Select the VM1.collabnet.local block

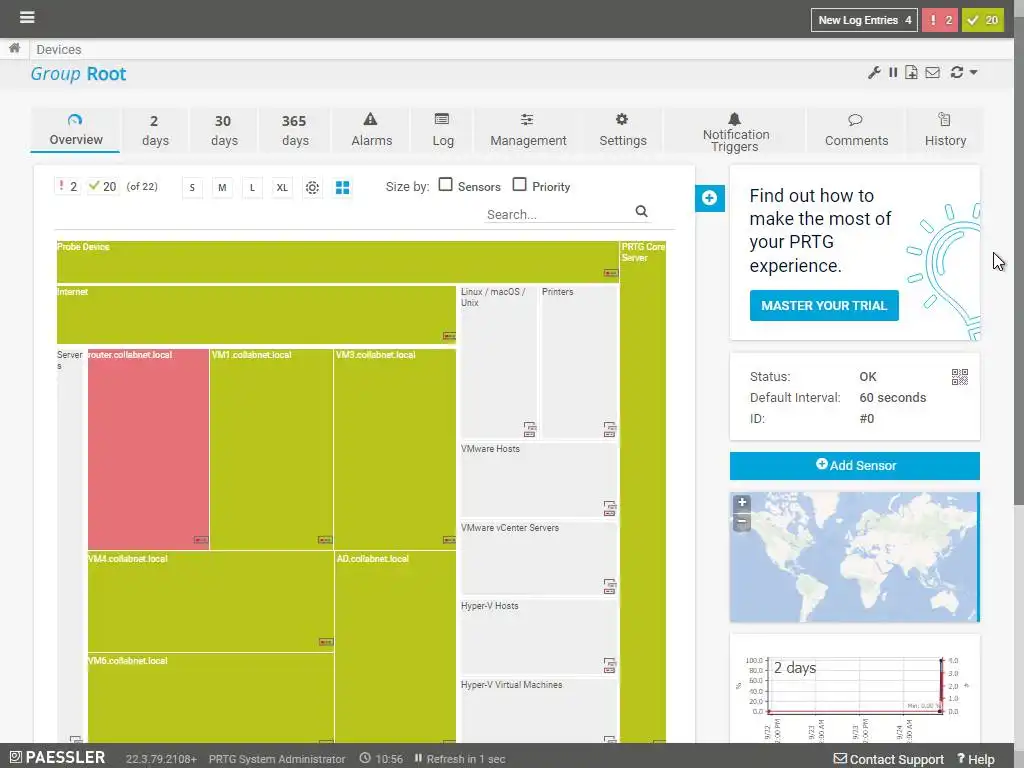(271, 449)
